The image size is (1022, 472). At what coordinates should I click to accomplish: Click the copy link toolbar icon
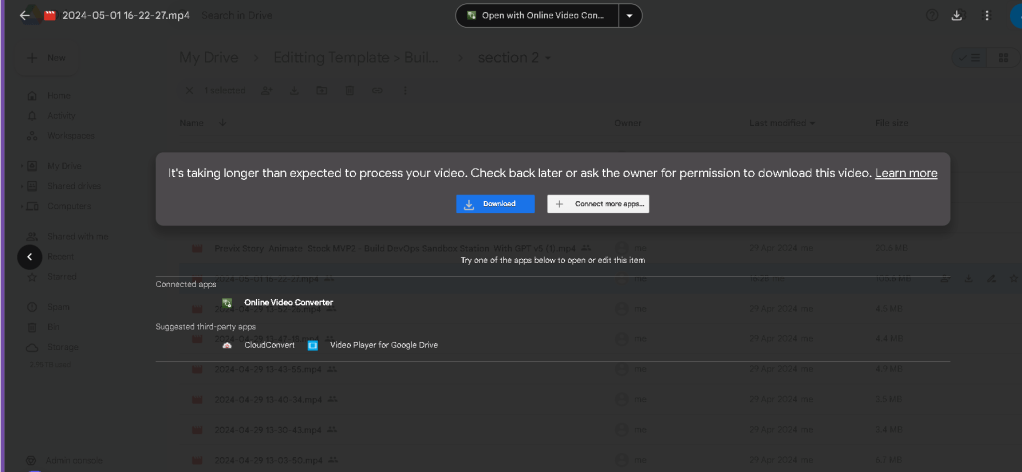[x=377, y=91]
